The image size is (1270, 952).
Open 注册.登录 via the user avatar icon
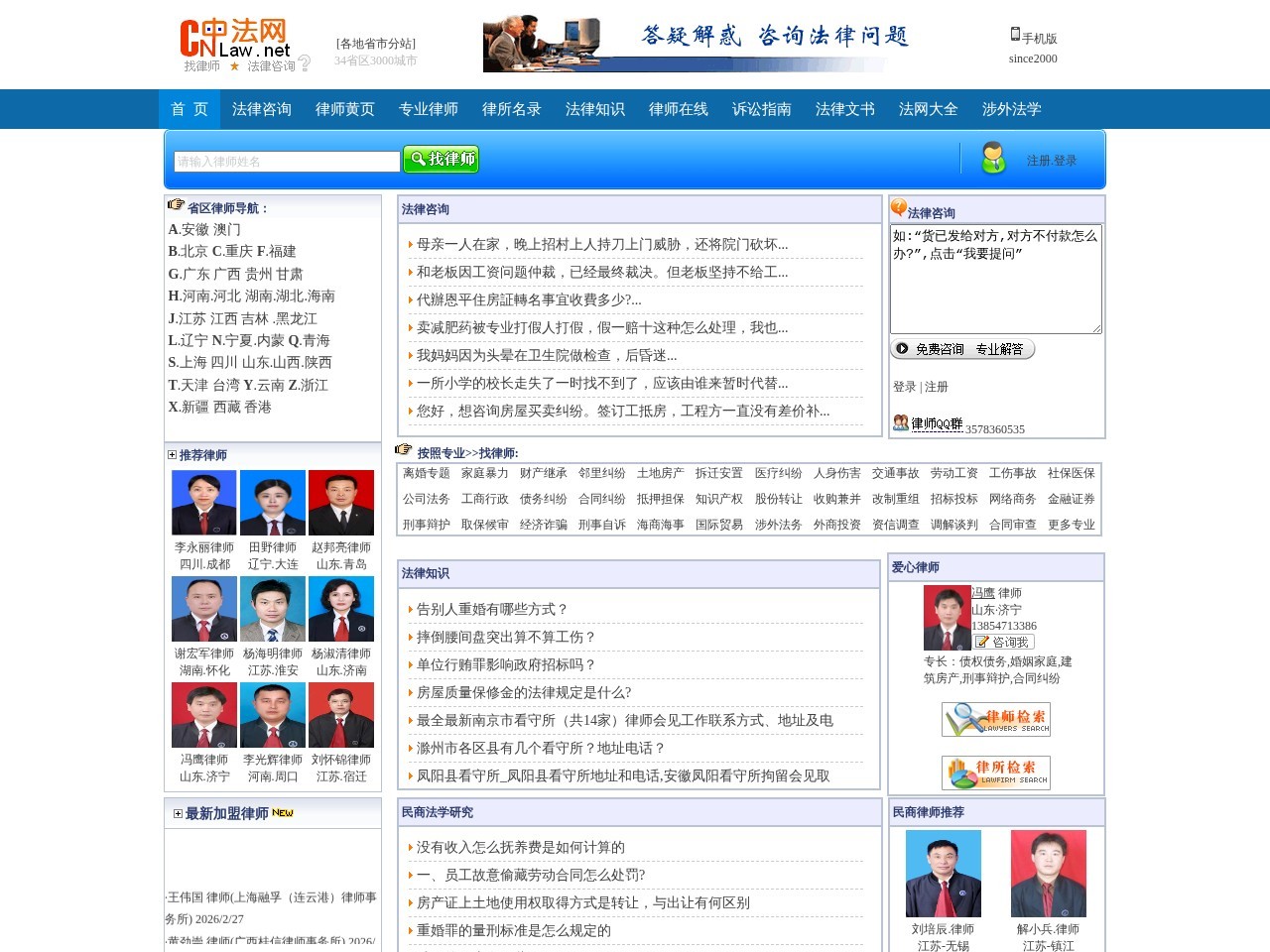tap(994, 159)
